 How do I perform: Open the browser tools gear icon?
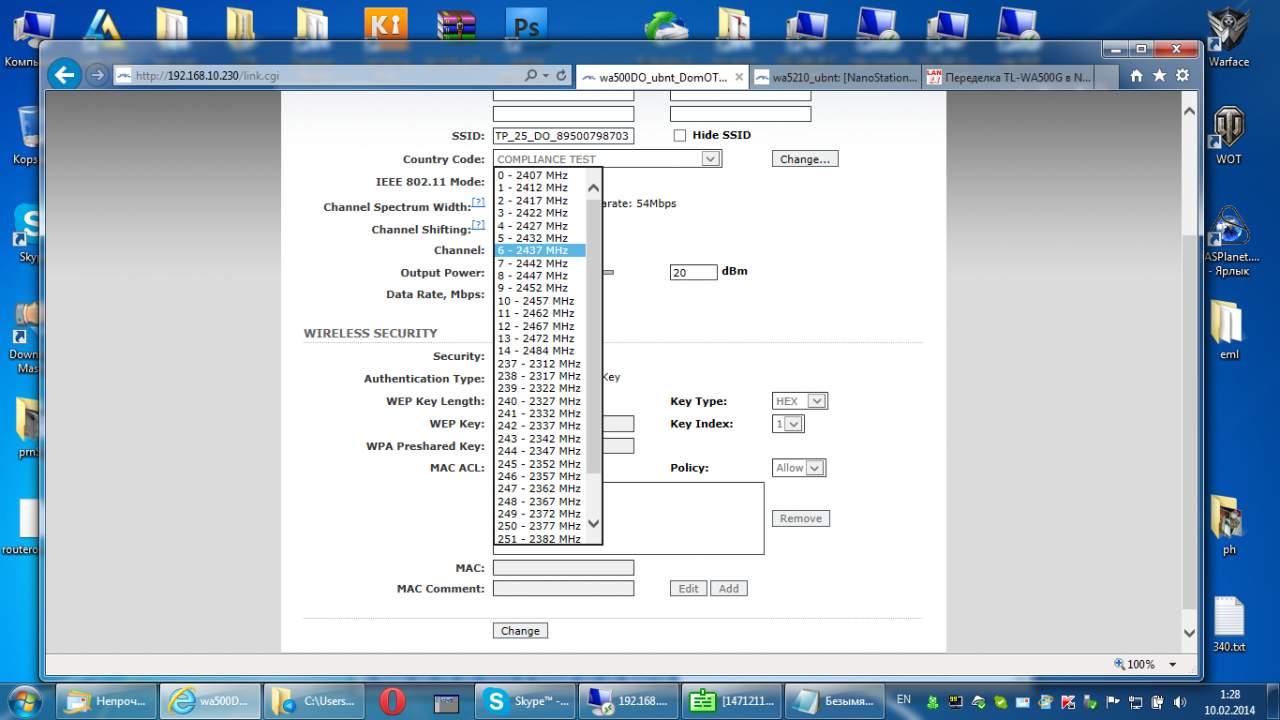(x=1182, y=76)
